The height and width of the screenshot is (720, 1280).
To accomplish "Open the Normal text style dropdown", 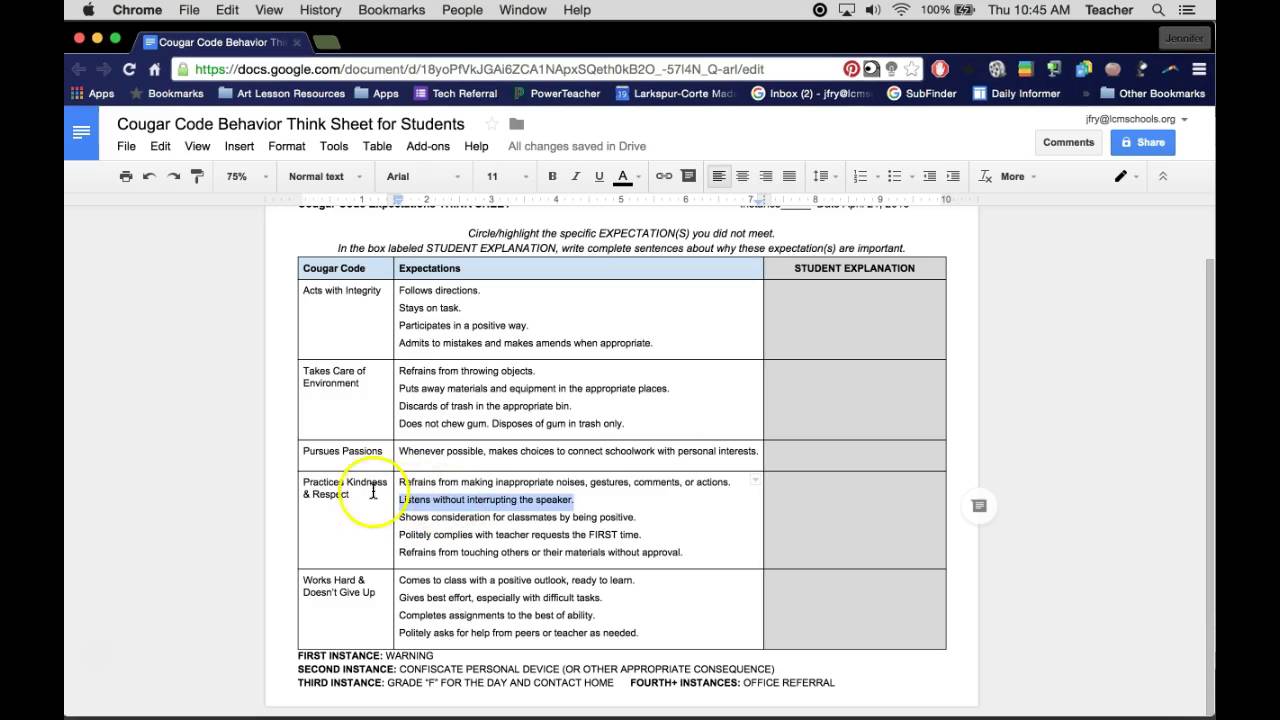I will (x=323, y=176).
